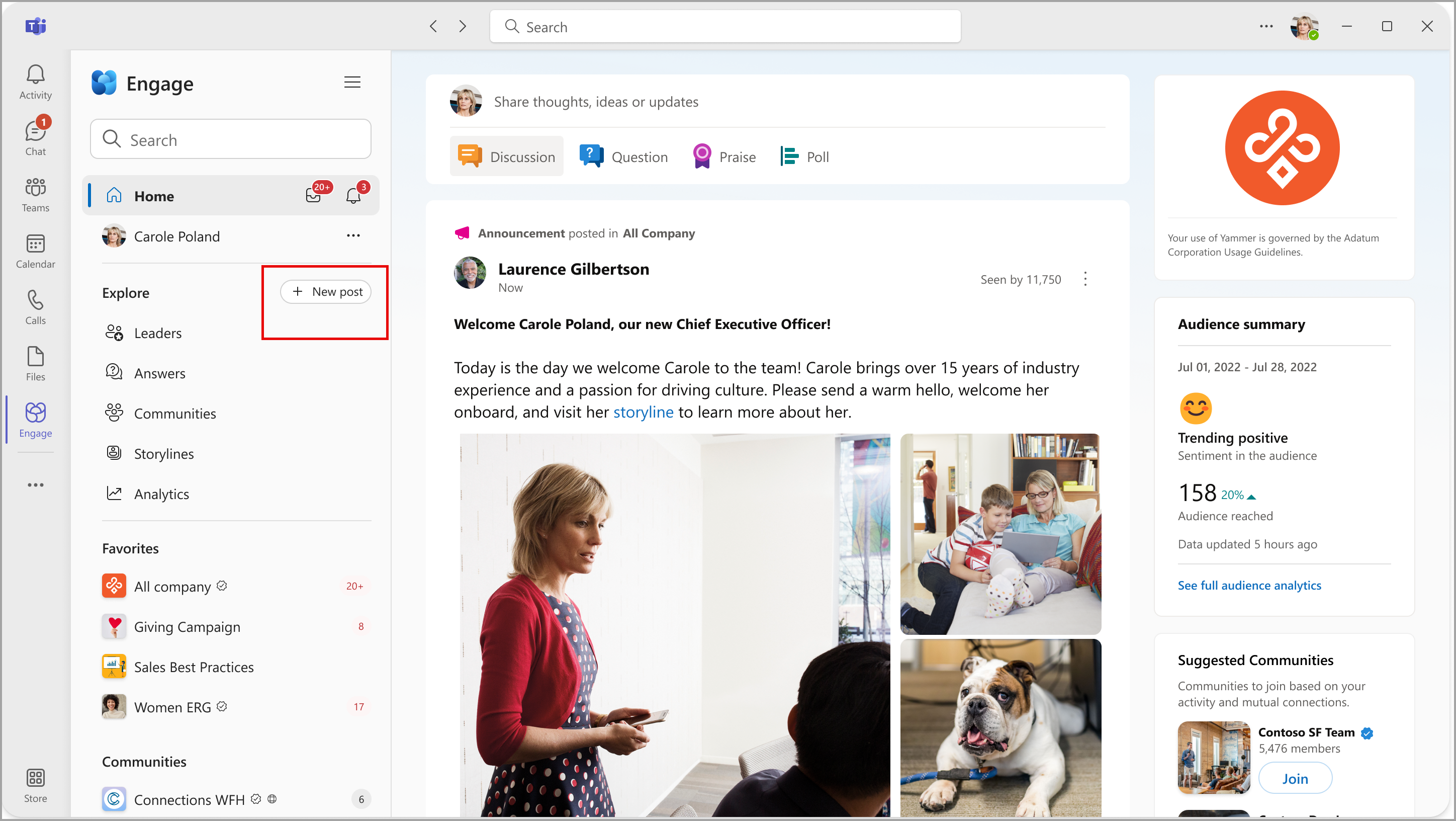
Task: Select the Calendar icon in sidebar
Action: coord(35,245)
